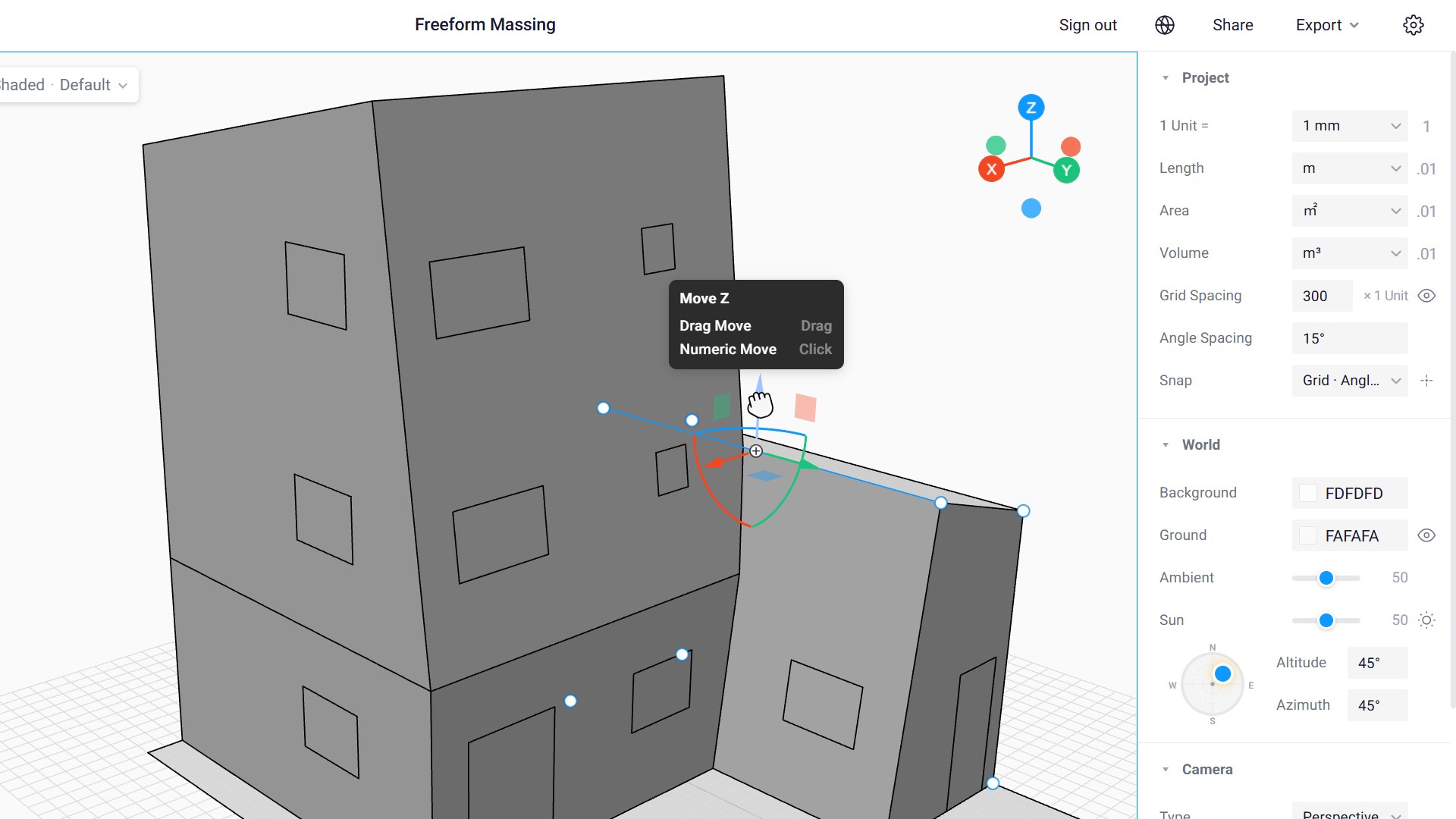The width and height of the screenshot is (1456, 819).
Task: Click the Angle Spacing input field
Action: [1350, 338]
